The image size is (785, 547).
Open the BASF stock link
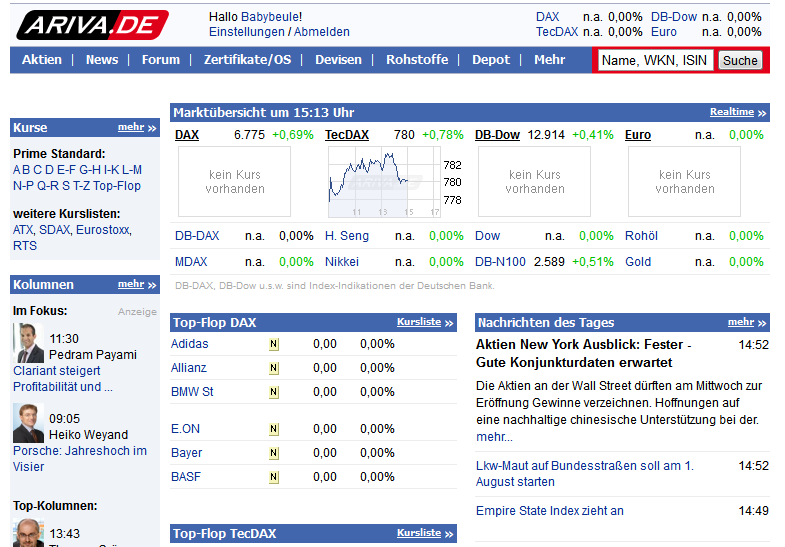[x=186, y=477]
